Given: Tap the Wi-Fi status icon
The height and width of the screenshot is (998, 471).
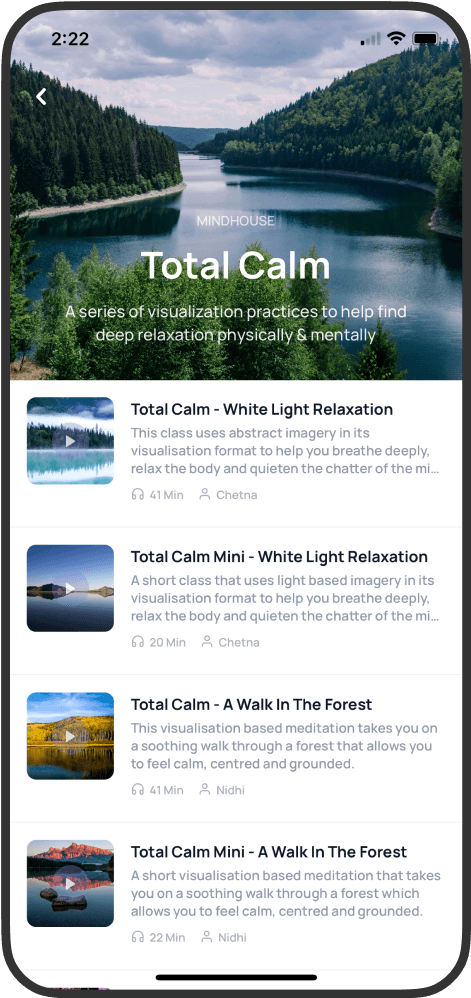Looking at the screenshot, I should tap(397, 38).
